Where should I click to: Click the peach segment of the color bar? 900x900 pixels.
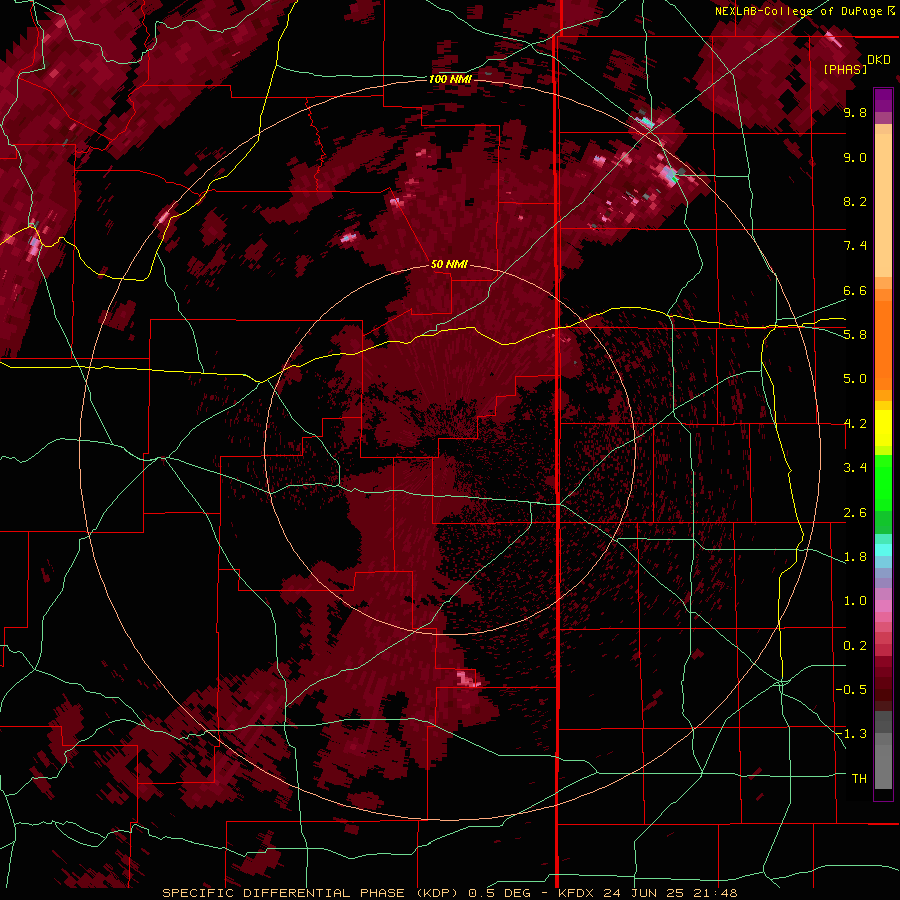click(x=883, y=204)
